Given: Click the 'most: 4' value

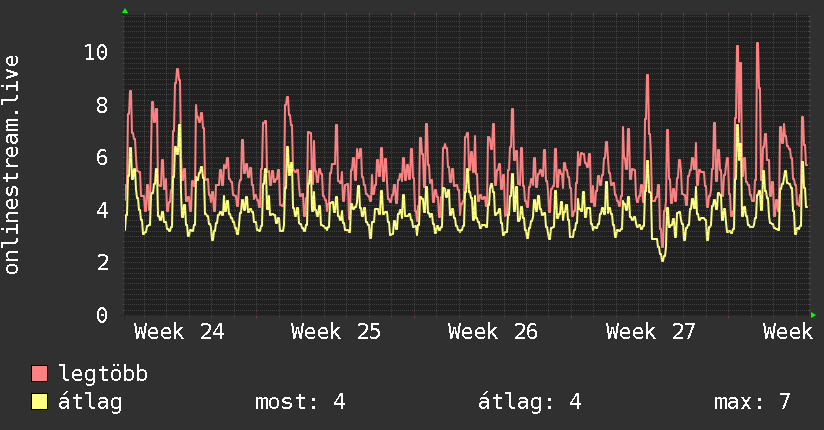Looking at the screenshot, I should click(300, 402).
